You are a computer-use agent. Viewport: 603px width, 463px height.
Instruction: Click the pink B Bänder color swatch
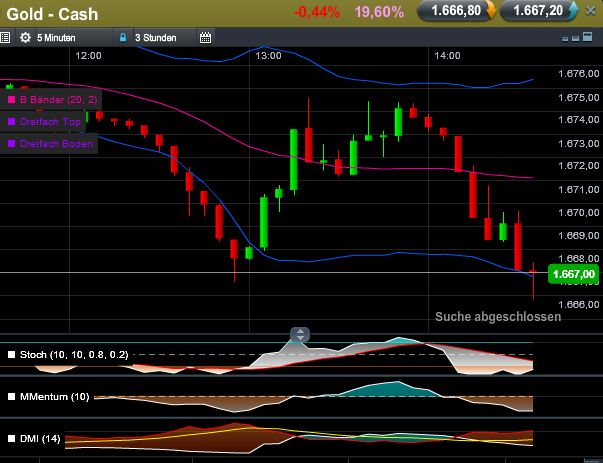[12, 100]
